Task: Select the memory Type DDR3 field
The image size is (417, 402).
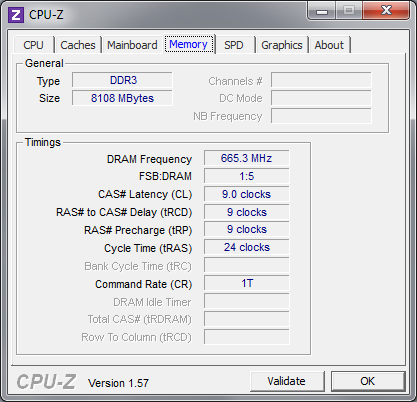Action: tap(122, 80)
